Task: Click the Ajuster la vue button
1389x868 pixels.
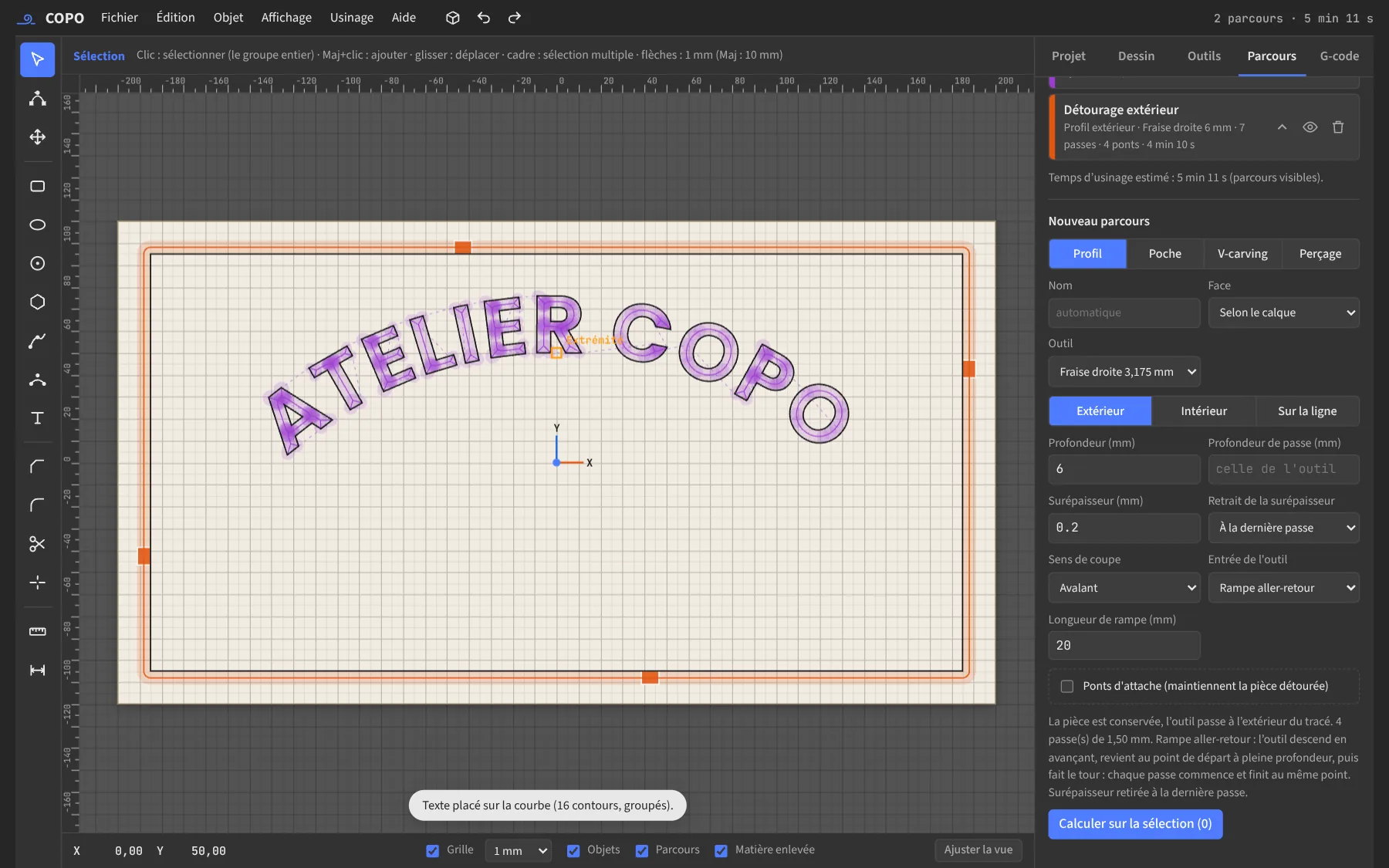Action: click(x=978, y=850)
